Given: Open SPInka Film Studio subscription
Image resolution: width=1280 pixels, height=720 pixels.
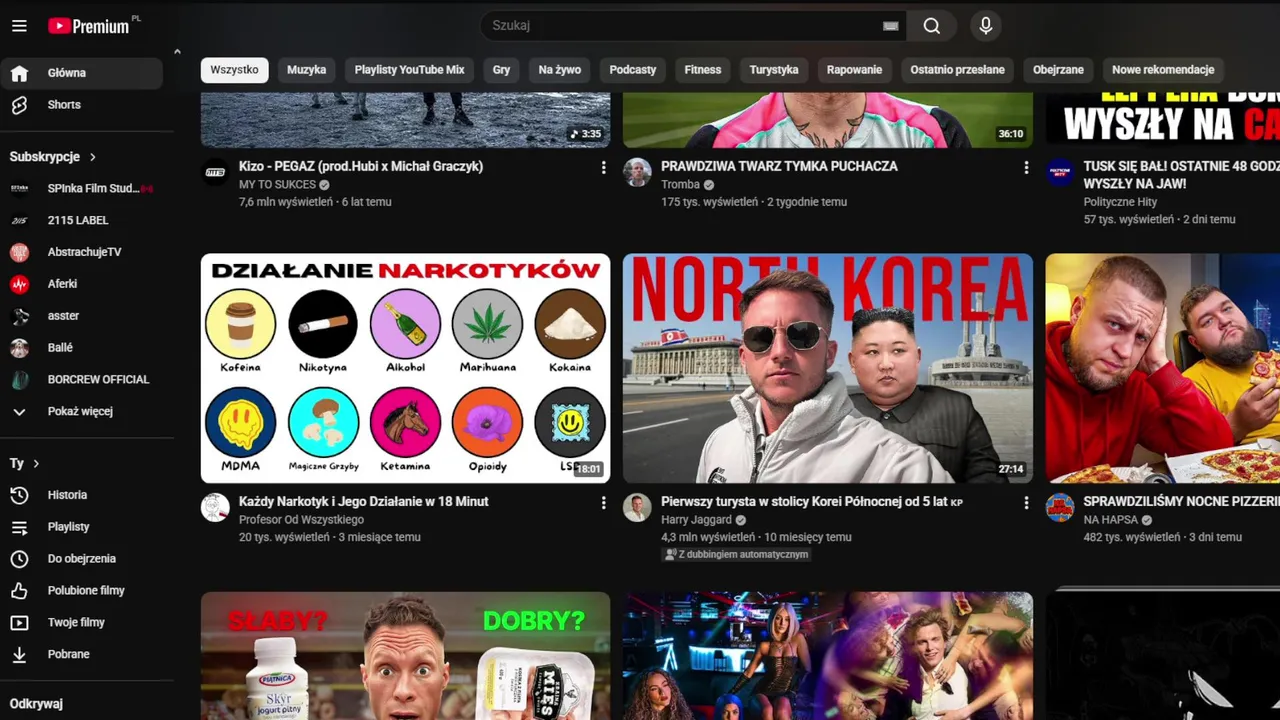Looking at the screenshot, I should 82,188.
